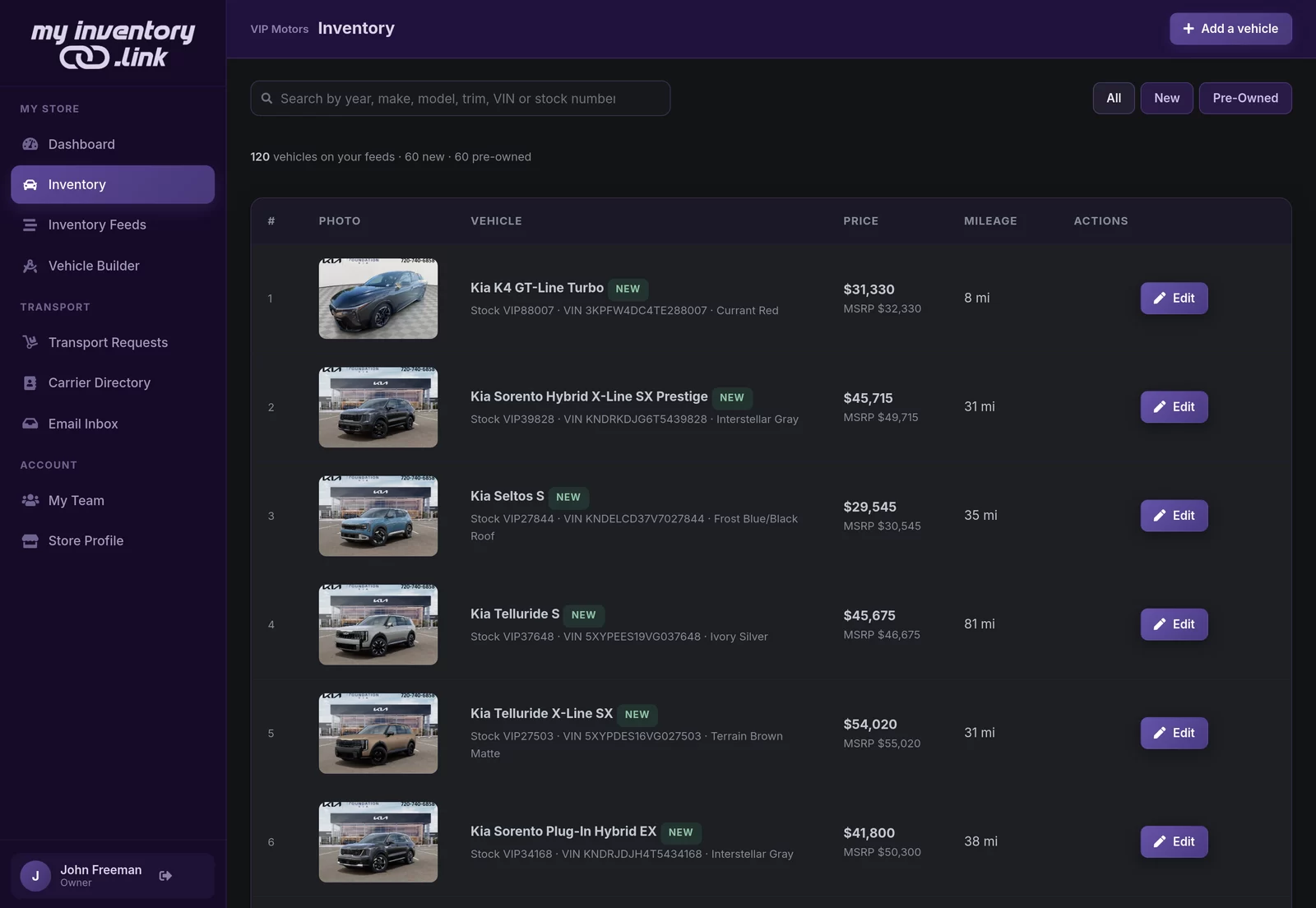Click the 81 mi mileage value

pyautogui.click(x=979, y=624)
